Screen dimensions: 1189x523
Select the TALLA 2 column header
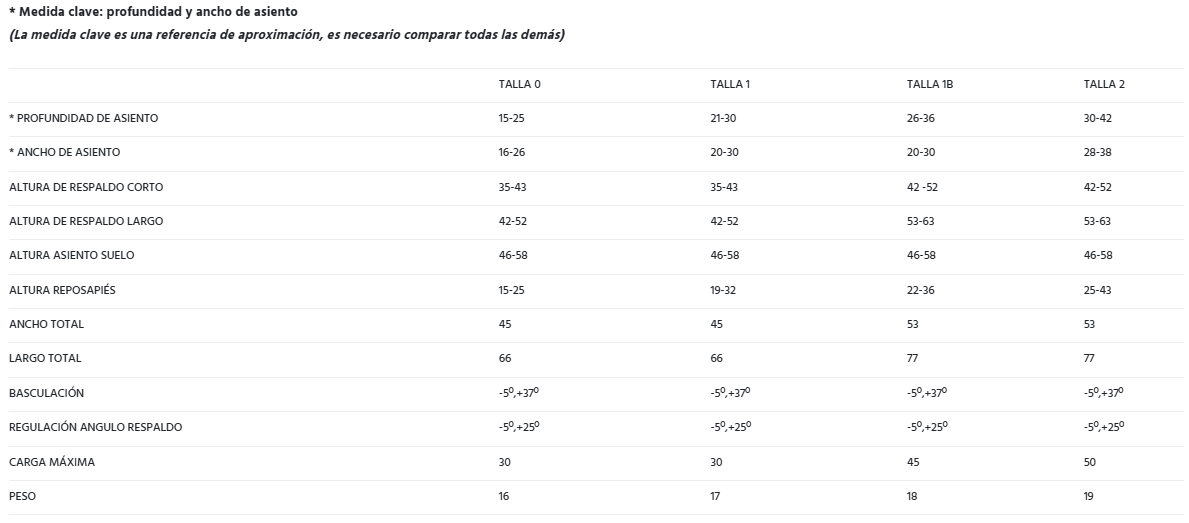point(1104,84)
